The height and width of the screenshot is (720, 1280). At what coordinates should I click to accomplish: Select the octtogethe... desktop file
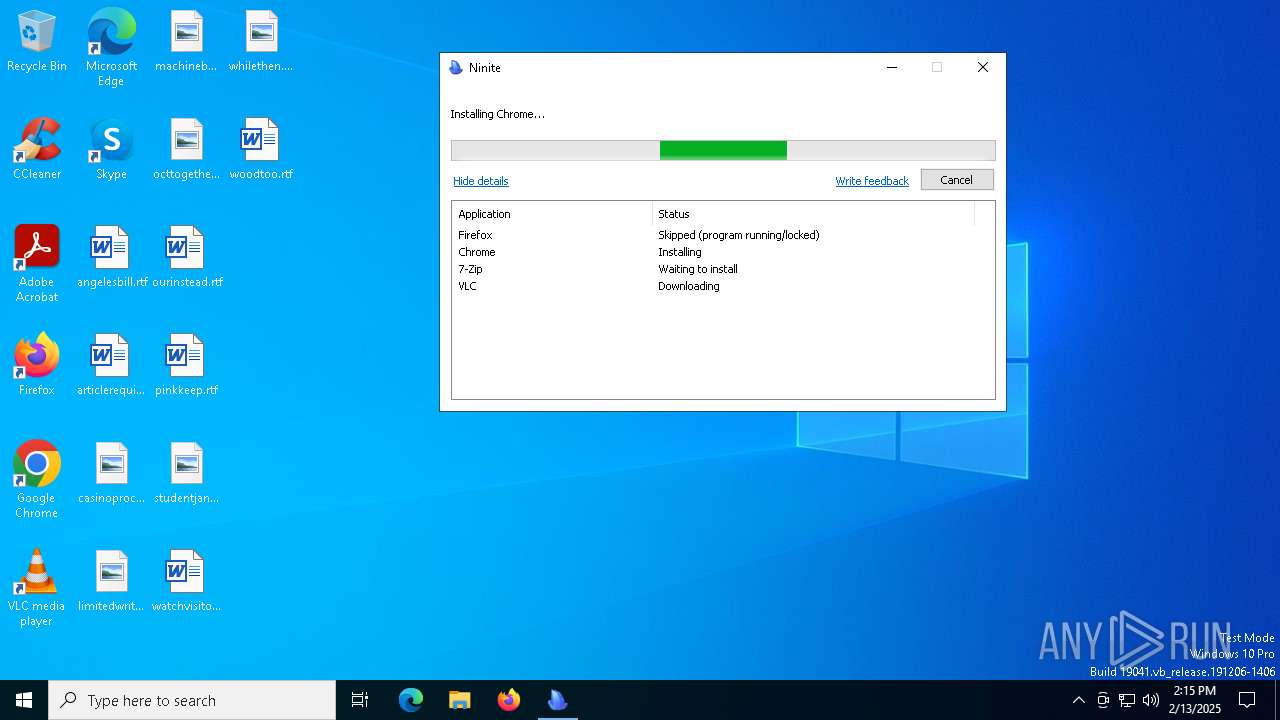point(186,150)
